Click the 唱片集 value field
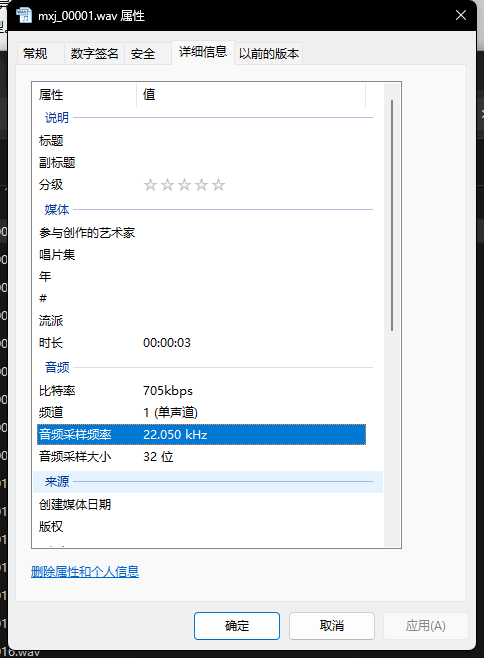 (254, 254)
